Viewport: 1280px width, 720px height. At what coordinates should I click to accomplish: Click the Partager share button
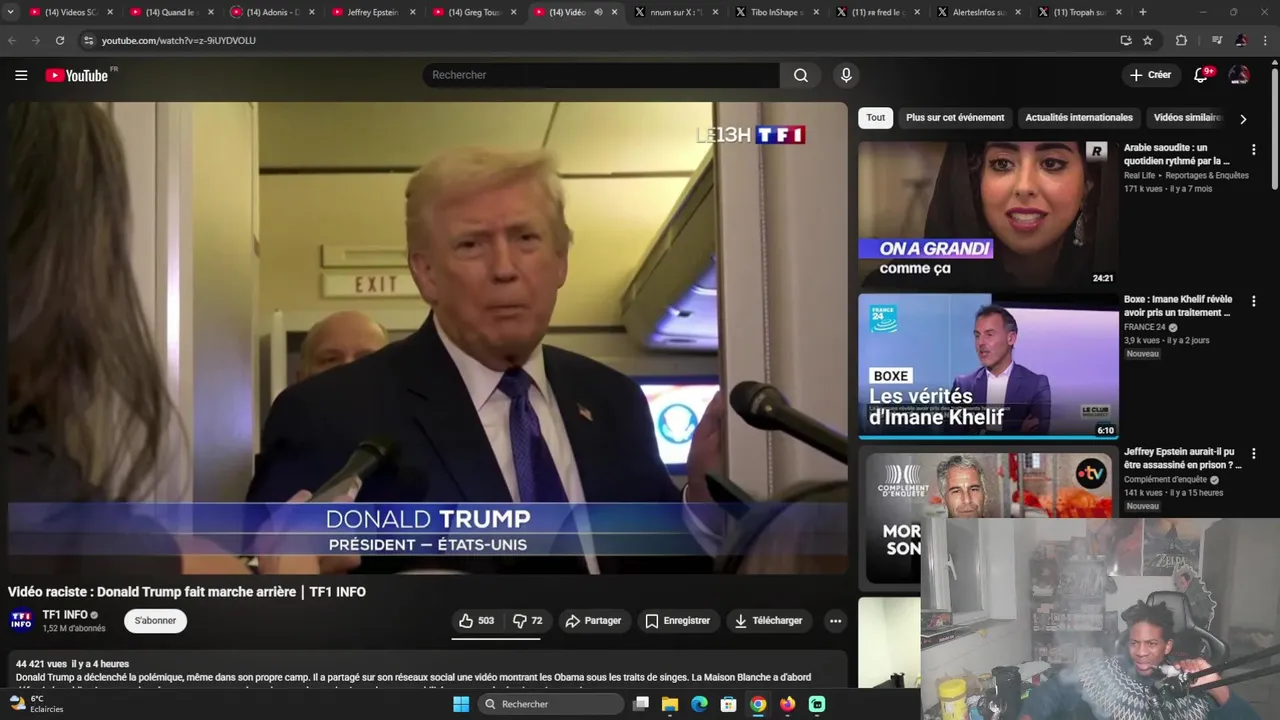point(594,621)
